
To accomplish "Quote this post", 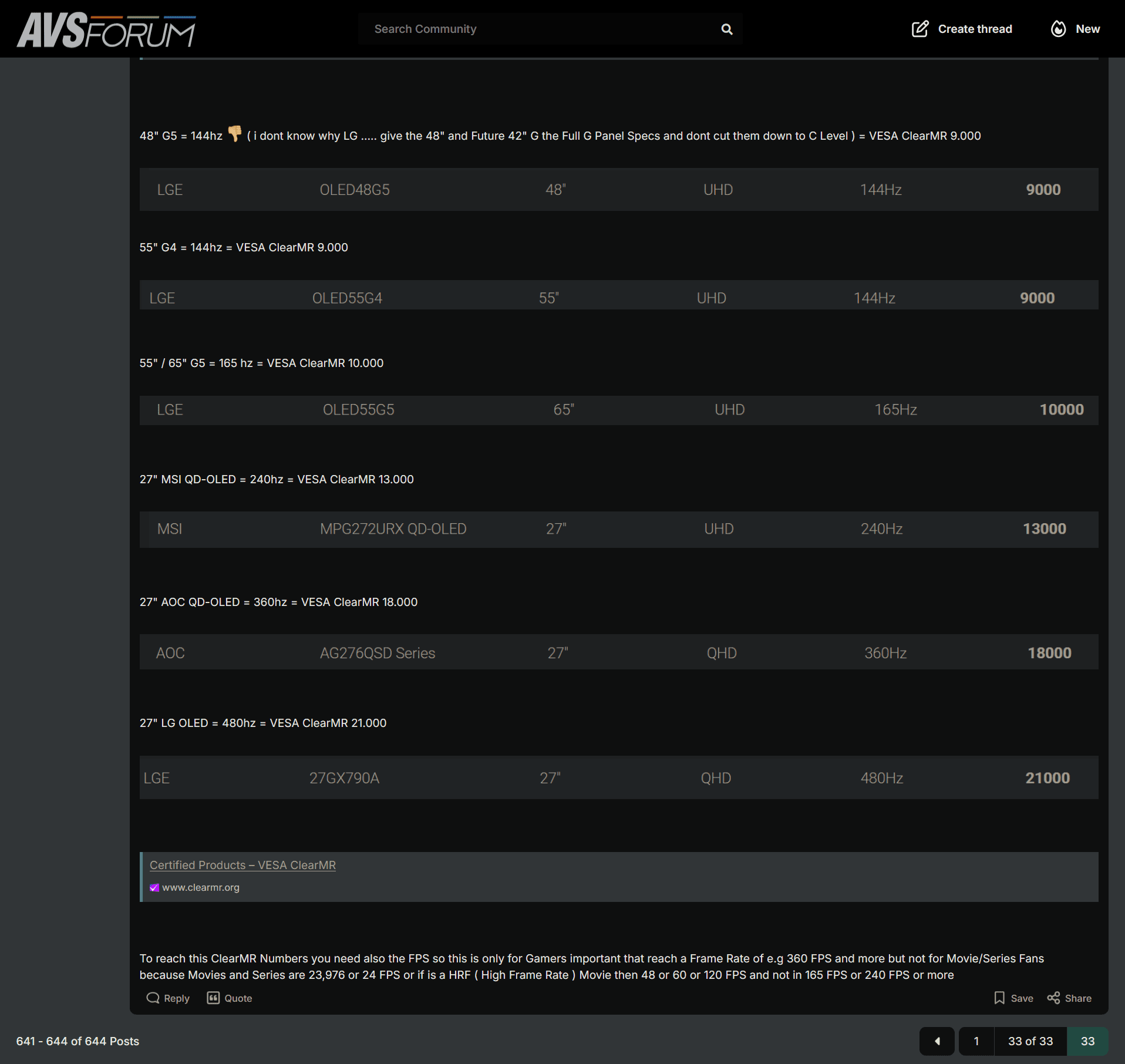I will [x=230, y=998].
